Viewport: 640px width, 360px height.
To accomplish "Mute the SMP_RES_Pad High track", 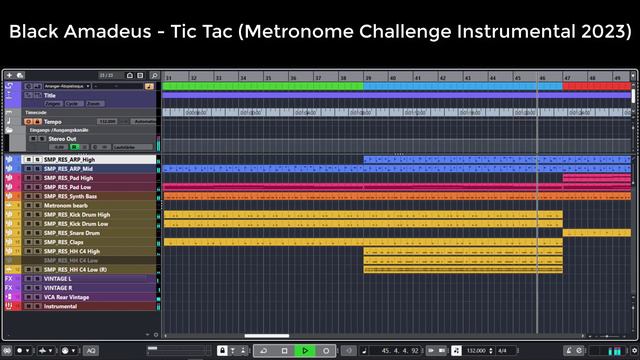I will pos(29,178).
